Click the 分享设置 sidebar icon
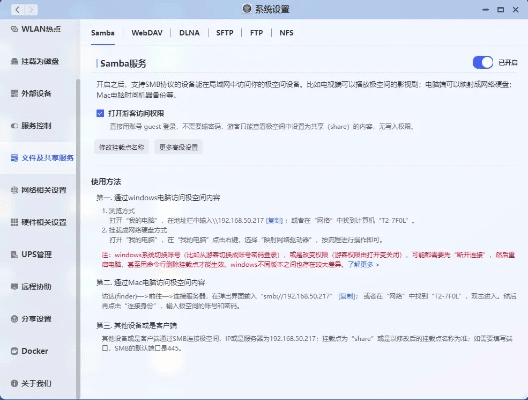This screenshot has height=400, width=528. pyautogui.click(x=14, y=319)
